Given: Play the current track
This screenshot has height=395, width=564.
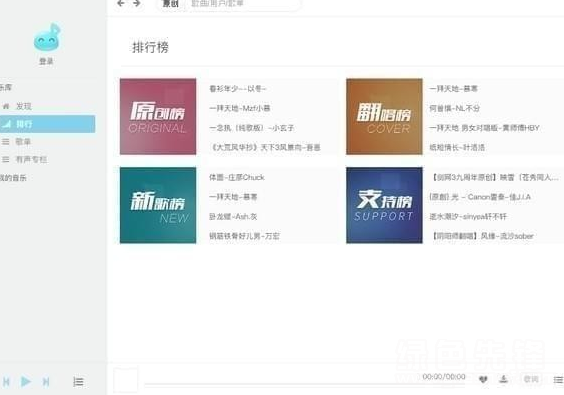Looking at the screenshot, I should (x=26, y=381).
